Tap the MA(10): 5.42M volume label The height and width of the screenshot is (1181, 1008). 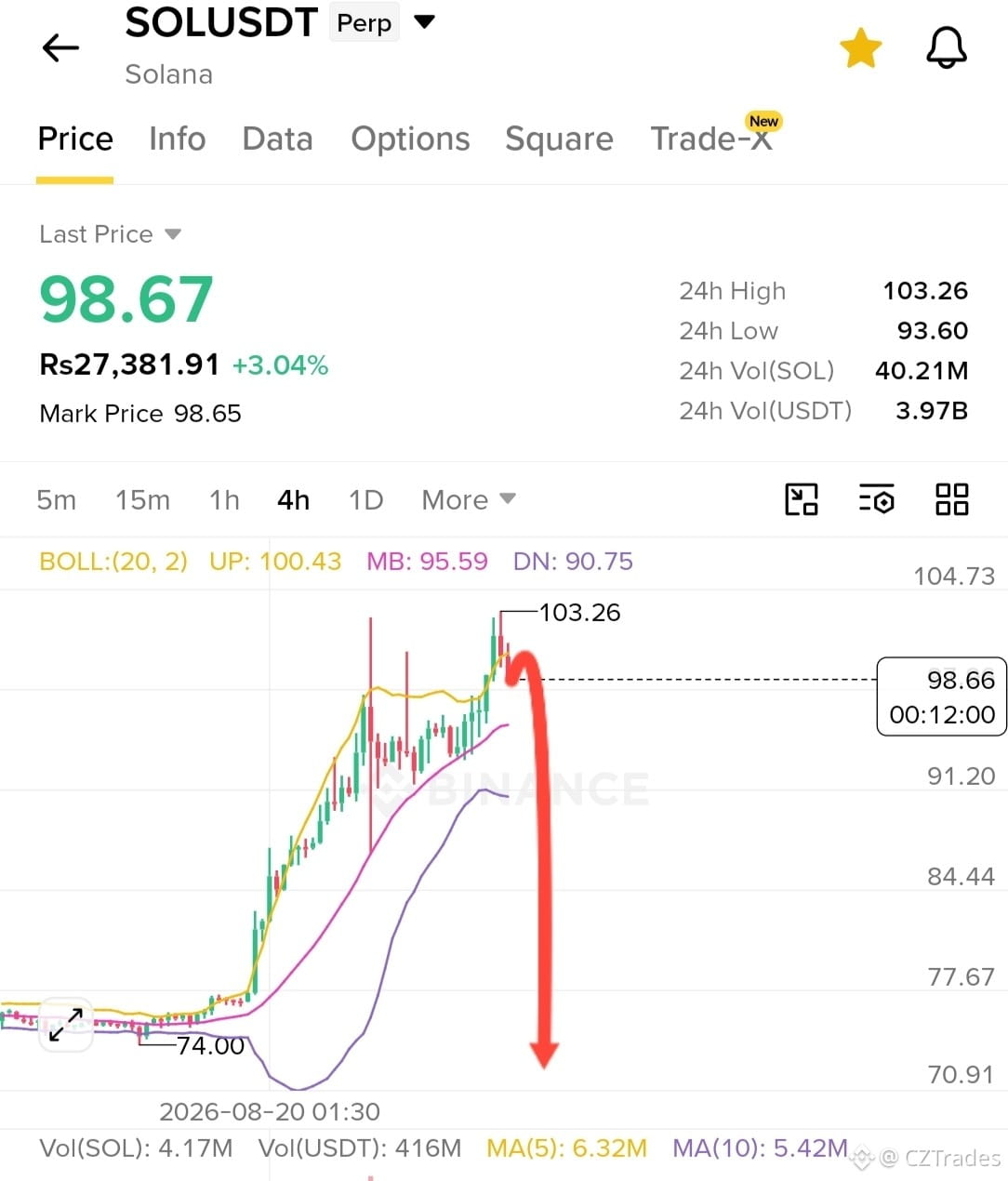[x=760, y=1148]
